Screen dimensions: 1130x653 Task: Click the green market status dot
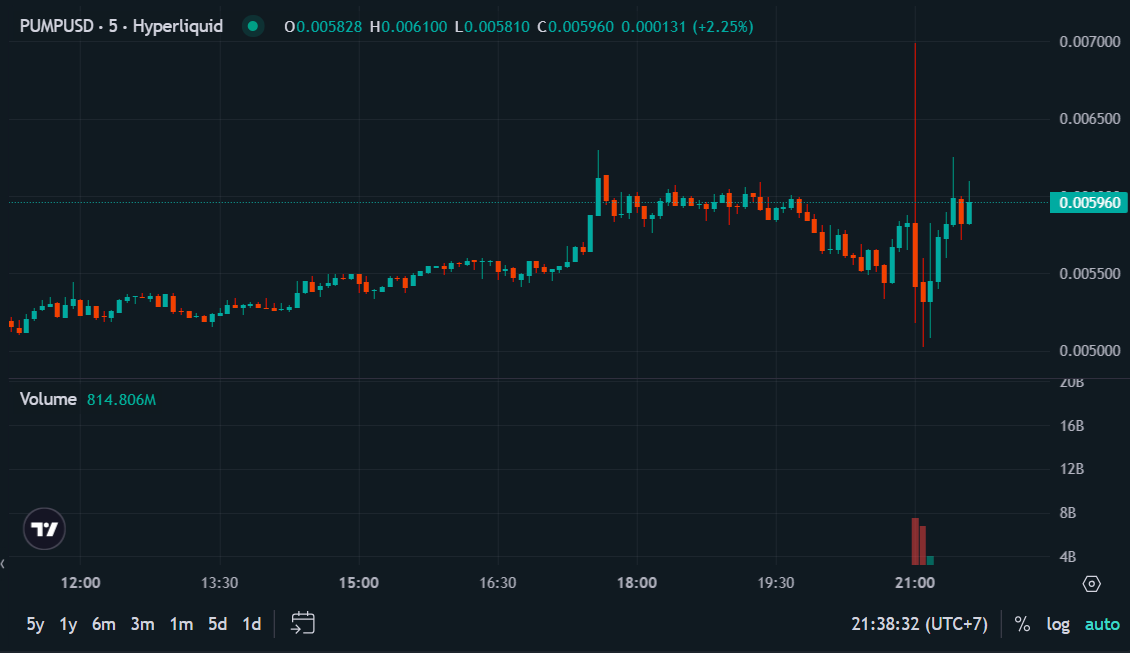tap(252, 27)
